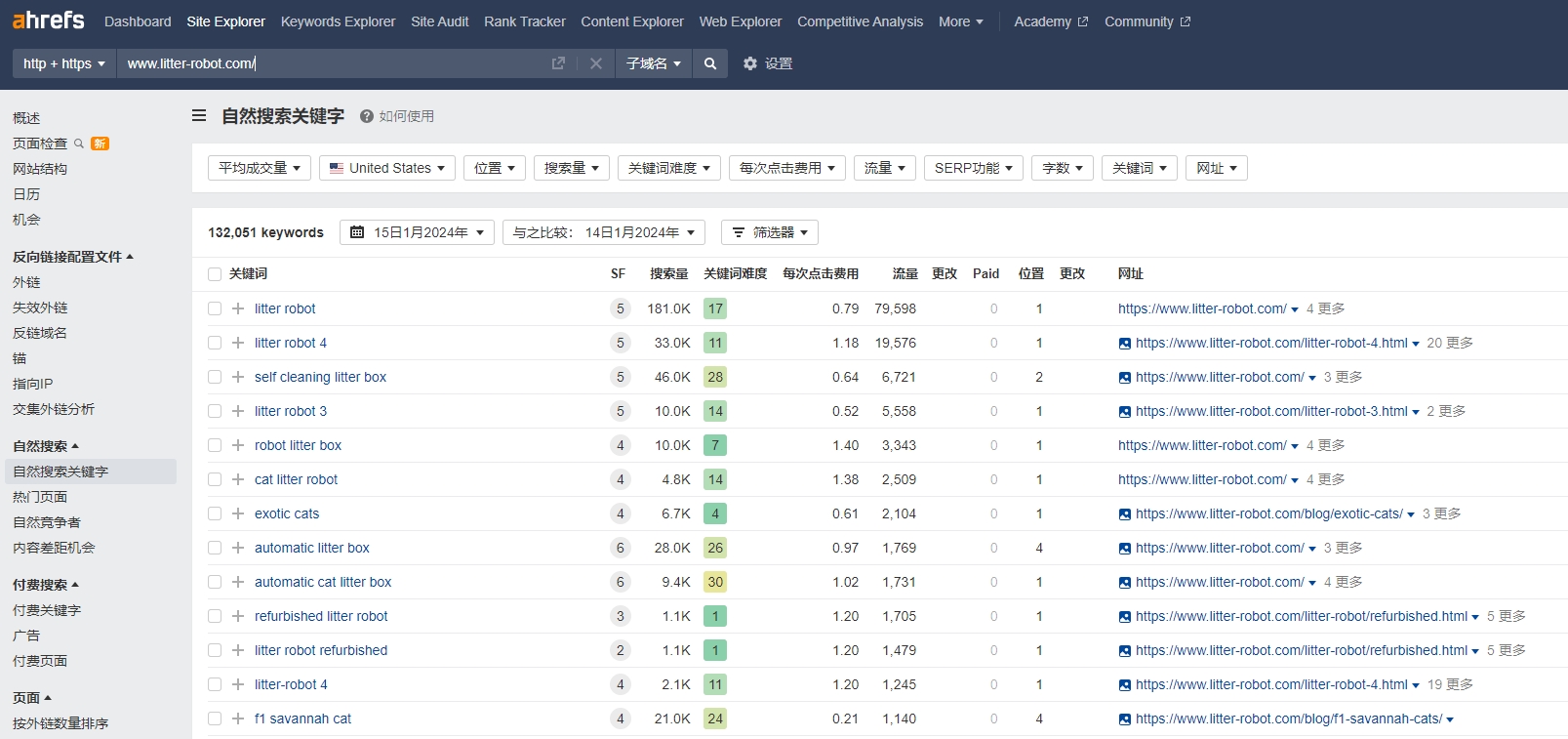Click SF badge 5 for litter robot
The image size is (1568, 739).
(620, 308)
